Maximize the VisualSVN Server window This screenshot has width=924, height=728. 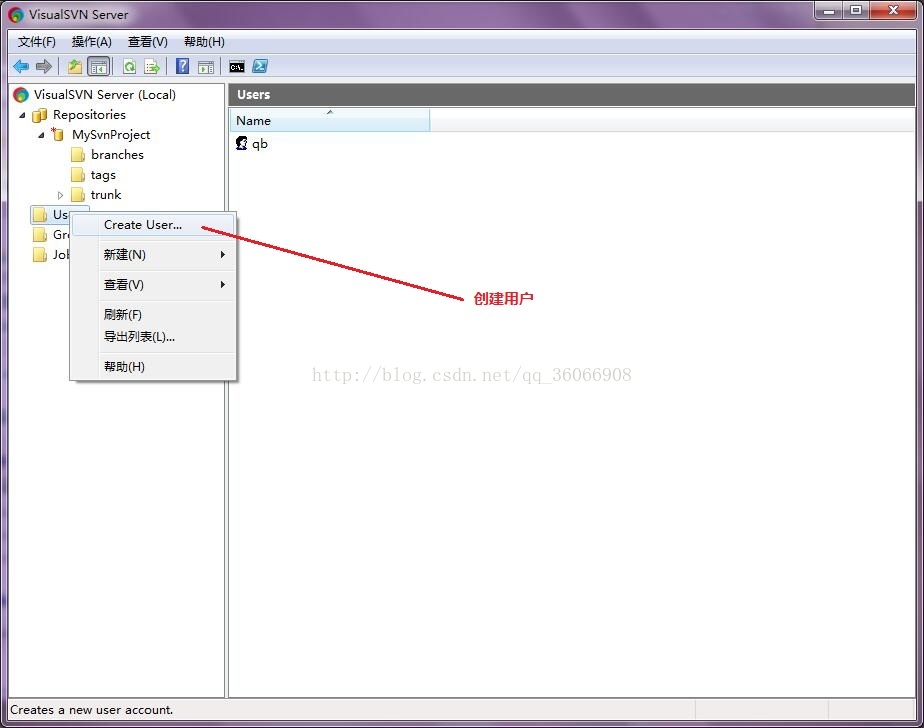point(856,11)
